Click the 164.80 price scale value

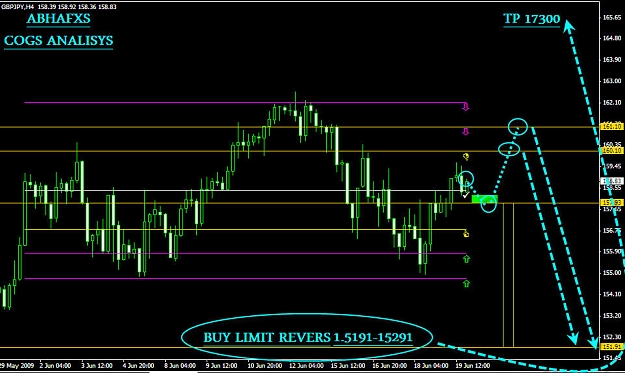pyautogui.click(x=612, y=38)
